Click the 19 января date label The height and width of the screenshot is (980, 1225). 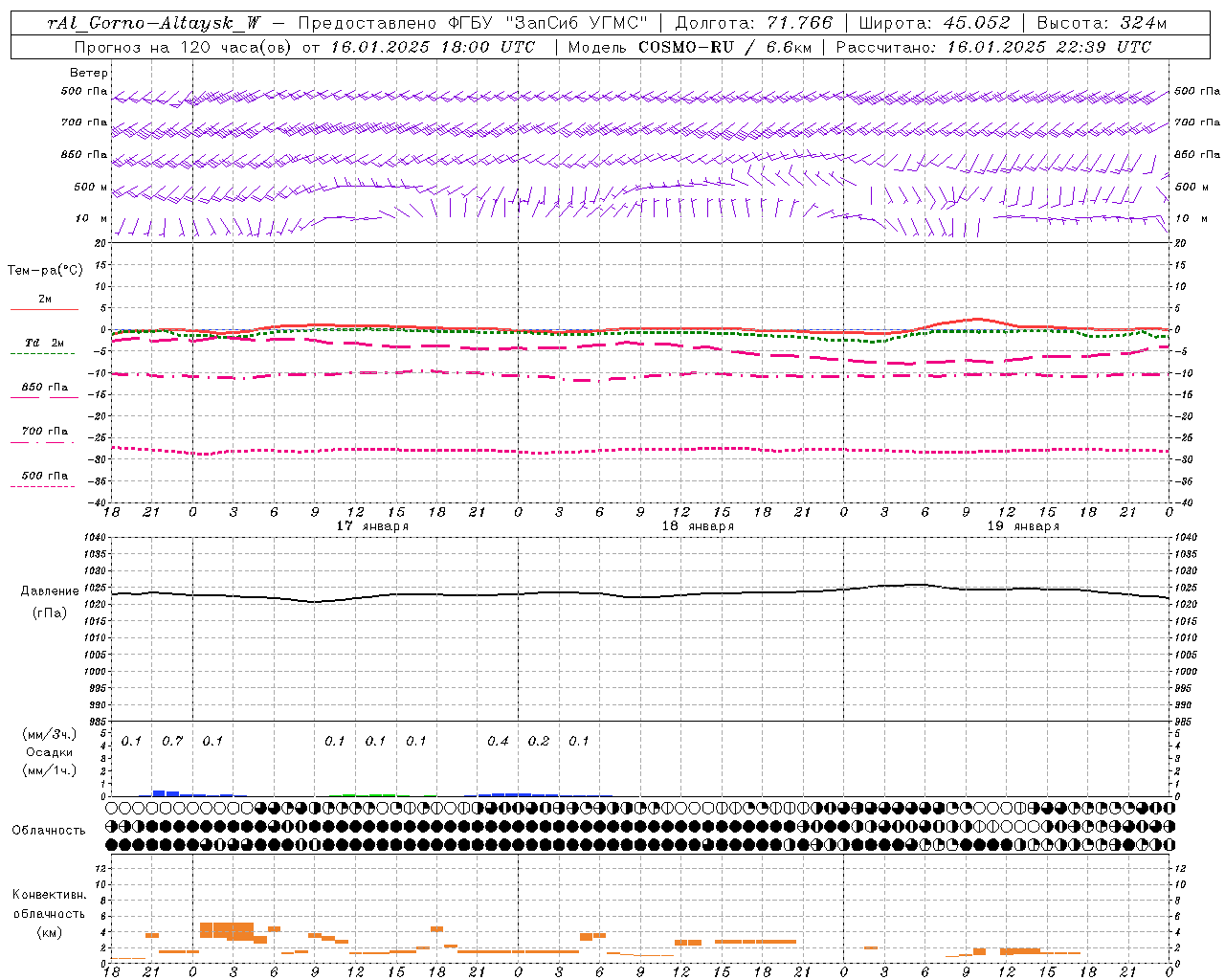click(x=1023, y=526)
